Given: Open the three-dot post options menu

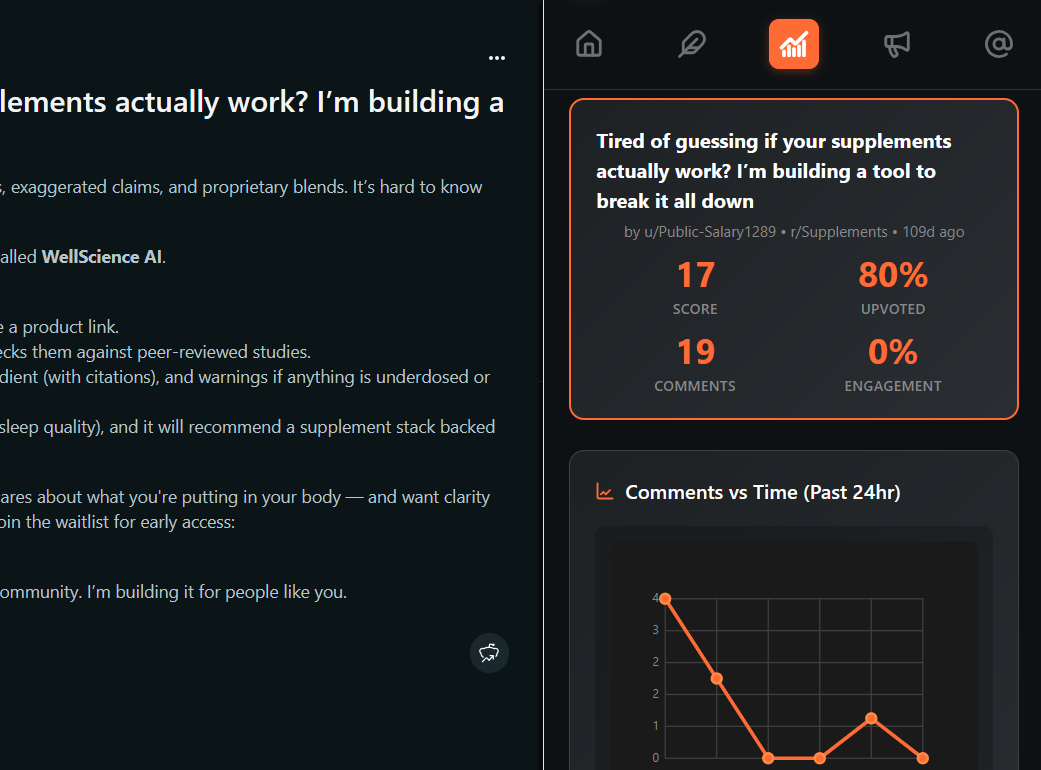Looking at the screenshot, I should [497, 58].
